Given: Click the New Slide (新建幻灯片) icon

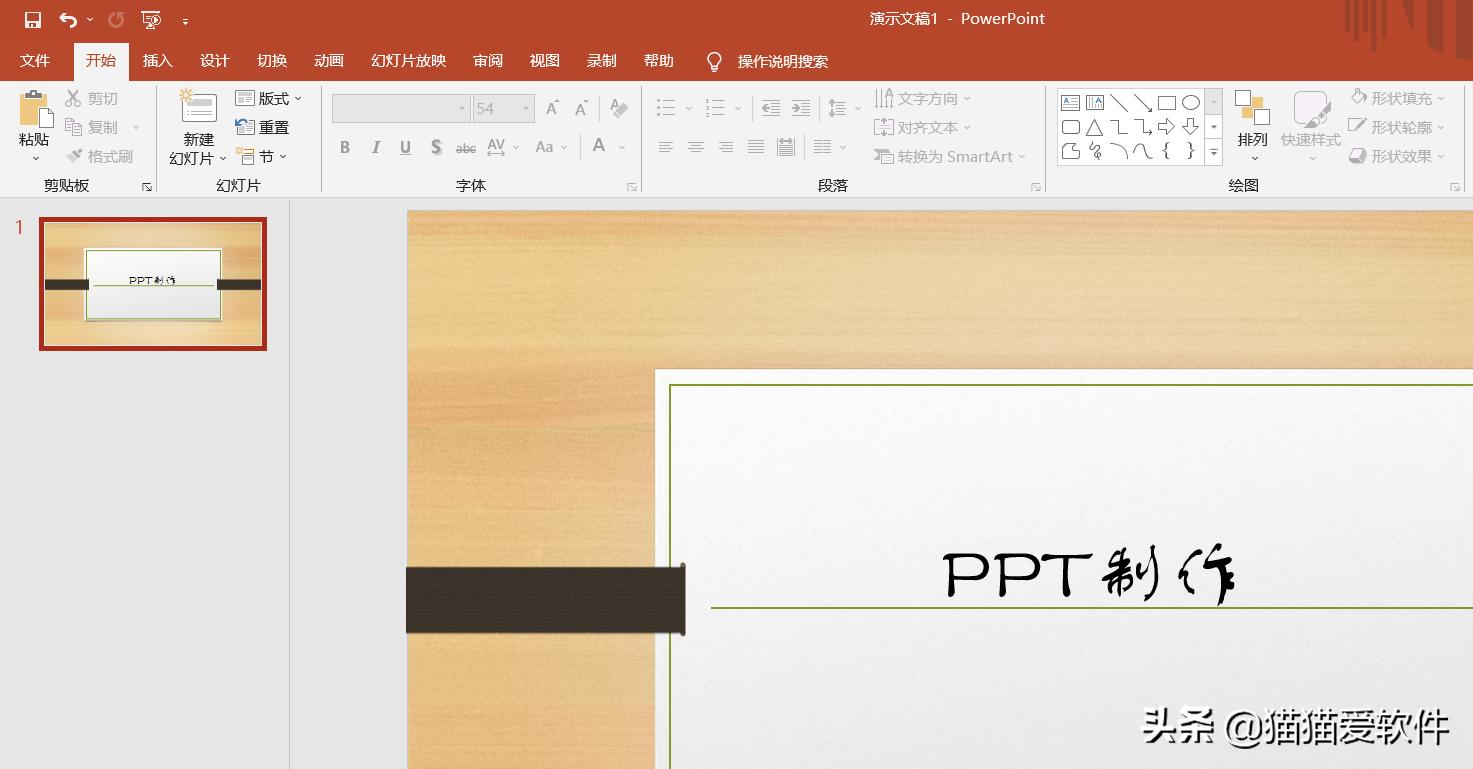Looking at the screenshot, I should click(198, 108).
